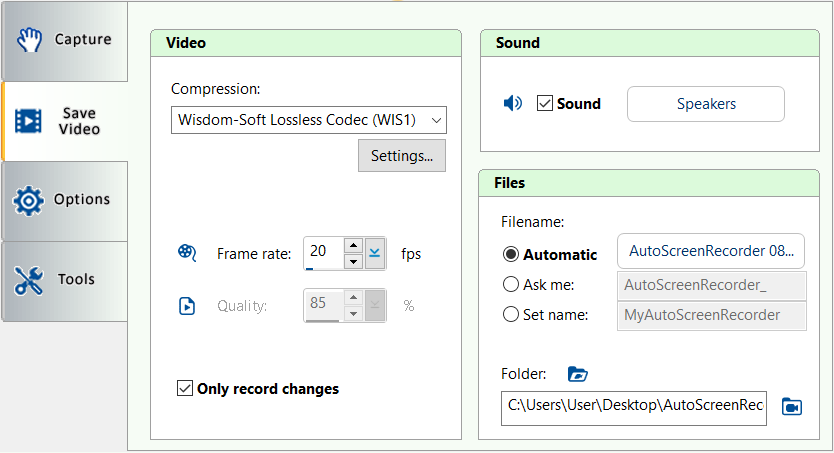The height and width of the screenshot is (453, 834).
Task: Click the gear icon on Options tab
Action: pyautogui.click(x=28, y=200)
